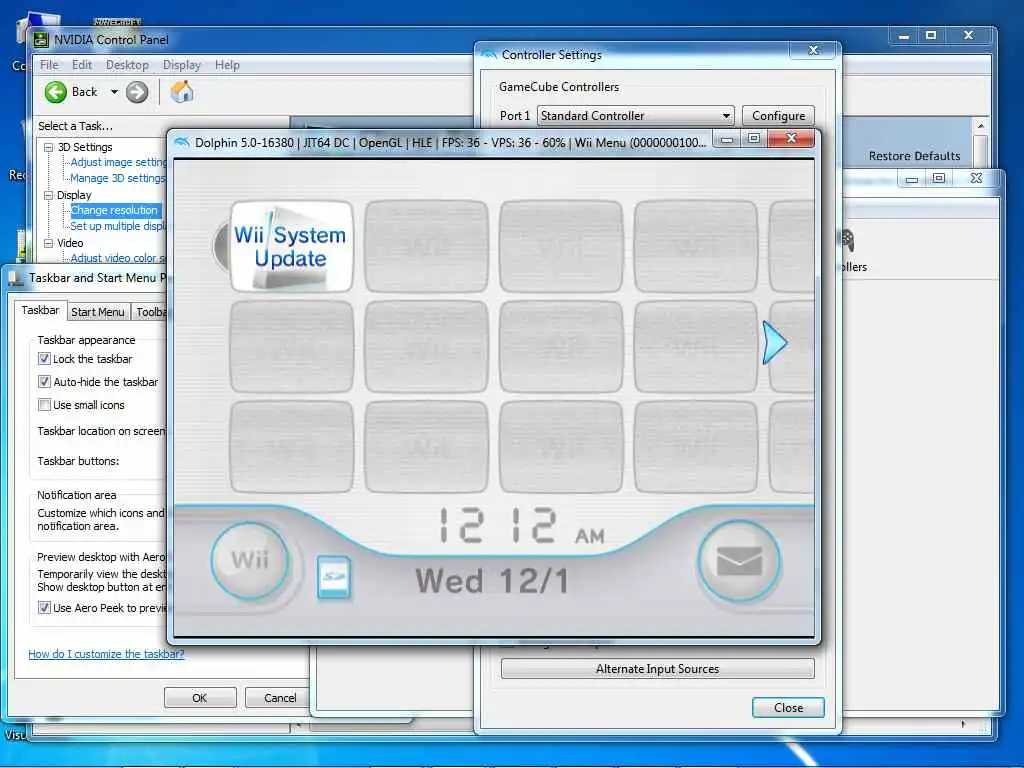This screenshot has height=768, width=1024.
Task: Click GameCube Controllers group label
Action: click(559, 87)
